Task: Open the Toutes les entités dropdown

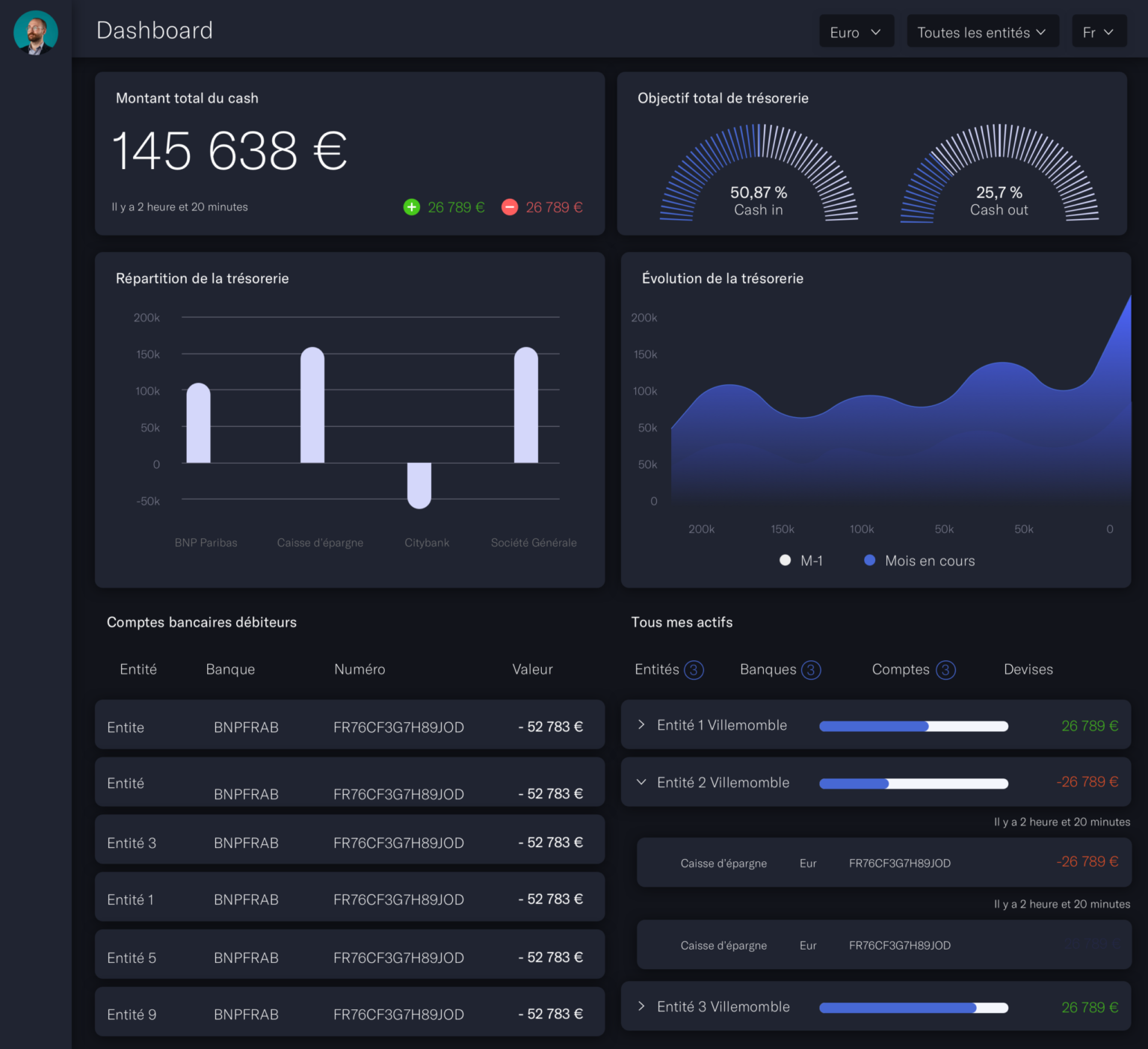Action: (982, 32)
